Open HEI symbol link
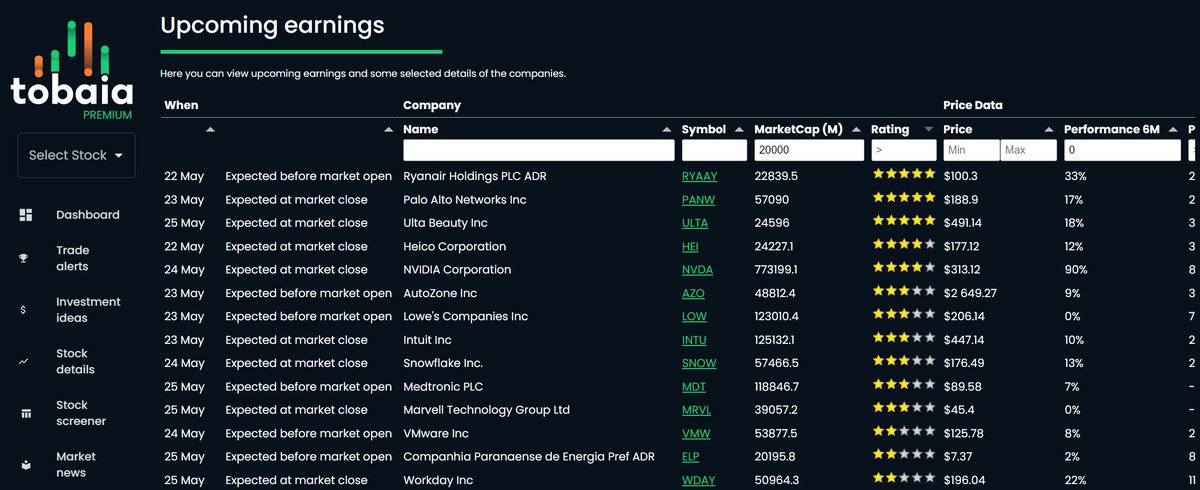 tap(690, 247)
